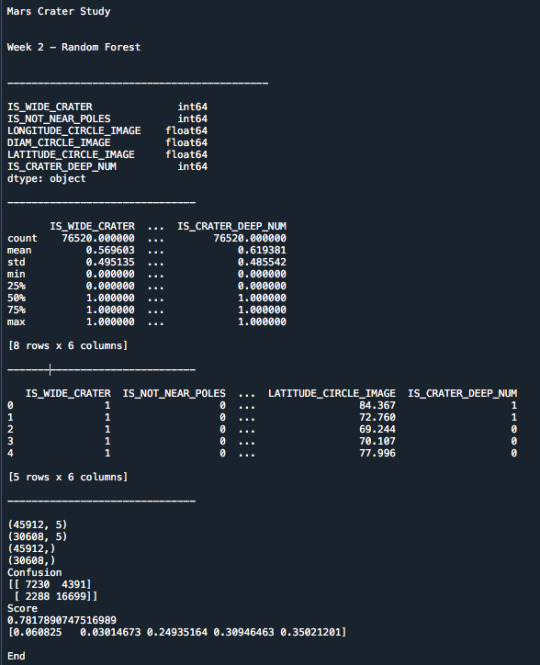This screenshot has height=665, width=540.
Task: Select 'LONGITUDE_CIRCLE_IMAGE' in the dtype list
Action: [x=74, y=131]
